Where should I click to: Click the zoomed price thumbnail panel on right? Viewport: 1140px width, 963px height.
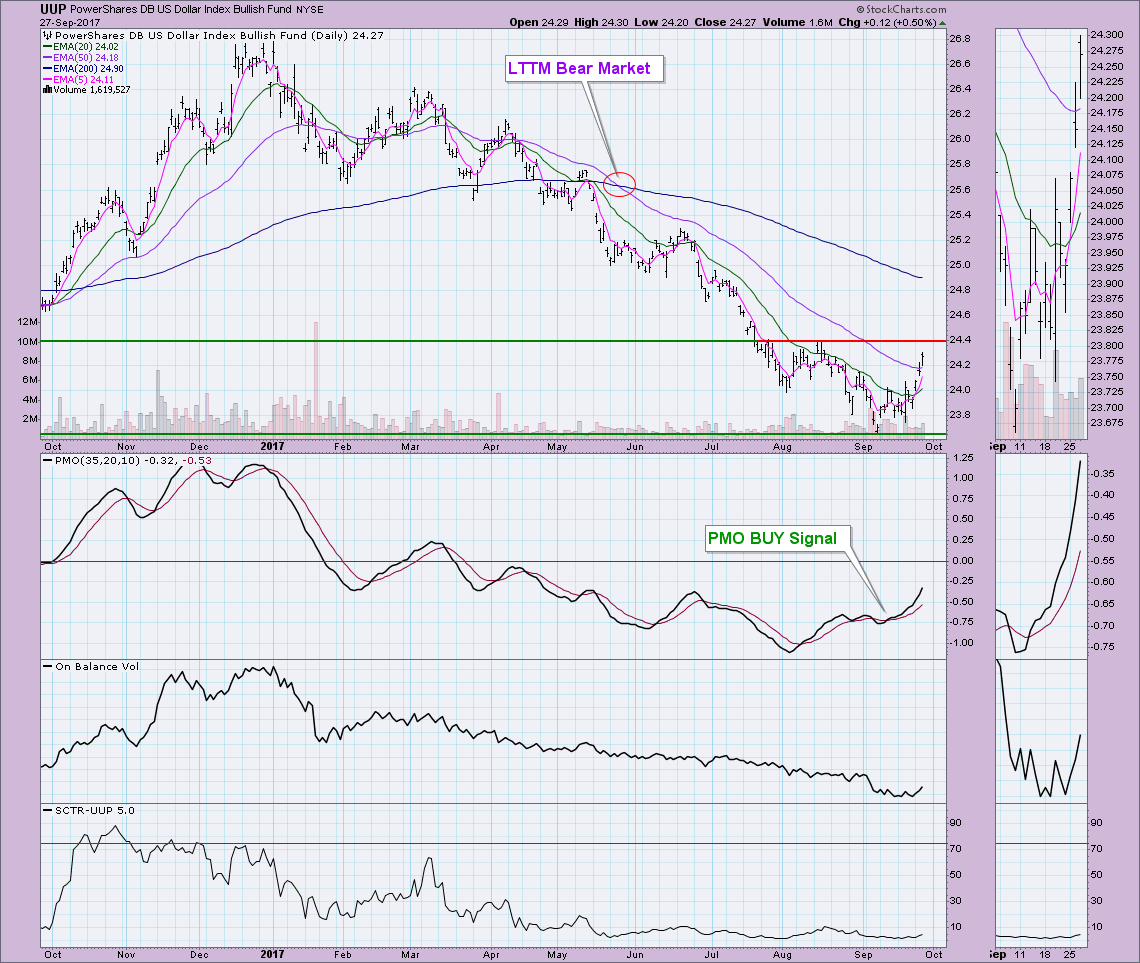1041,232
